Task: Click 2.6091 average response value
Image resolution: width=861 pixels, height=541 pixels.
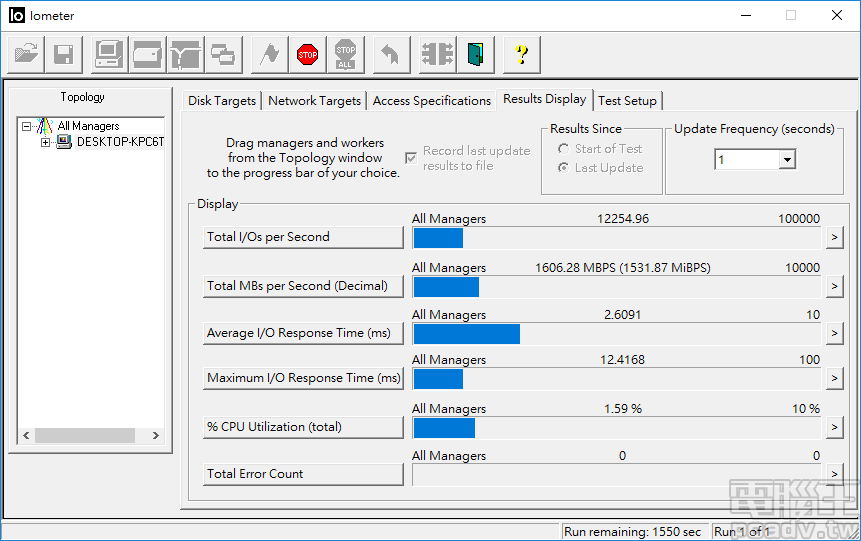Action: pyautogui.click(x=622, y=315)
